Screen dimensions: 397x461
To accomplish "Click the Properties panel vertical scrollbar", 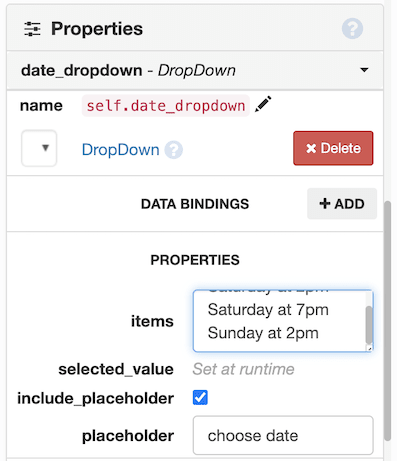I will pos(387,321).
